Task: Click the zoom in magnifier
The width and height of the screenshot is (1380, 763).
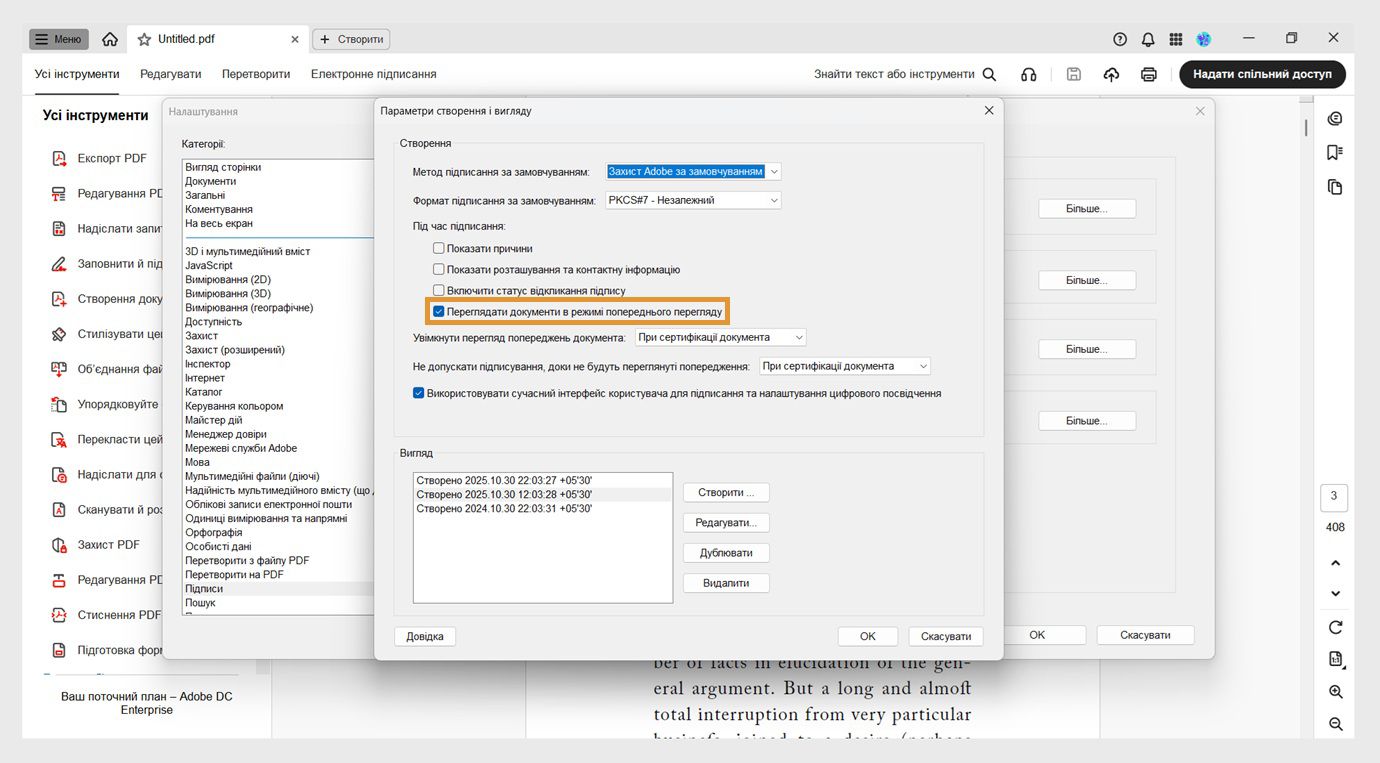Action: coord(1335,692)
